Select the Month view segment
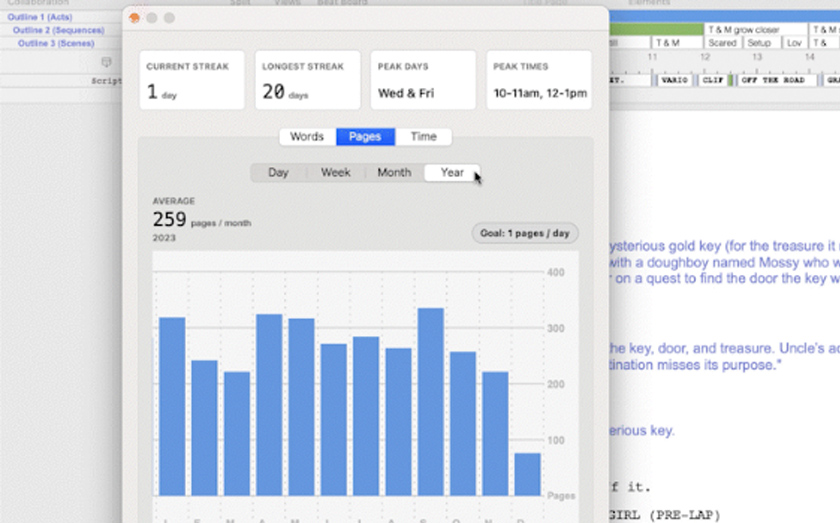Screen dimensions: 840x523 (394, 173)
